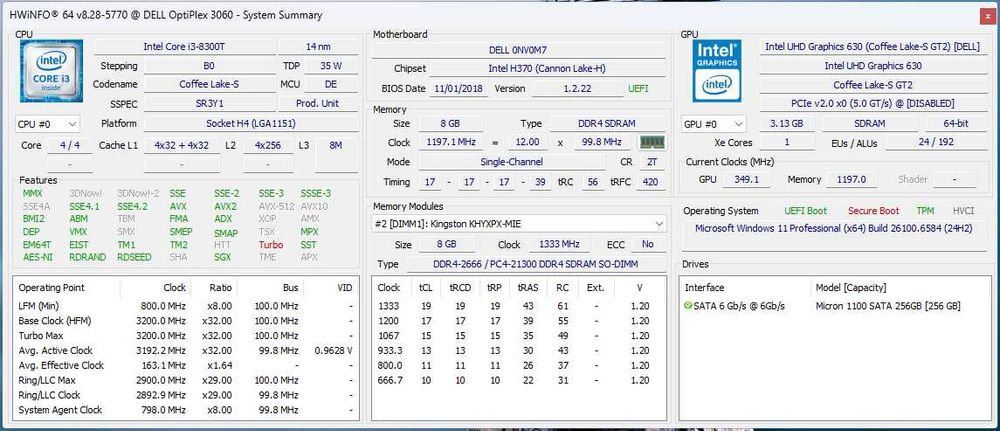Click the PCIe v2.0 x0 [DISABLED] field

tap(872, 103)
